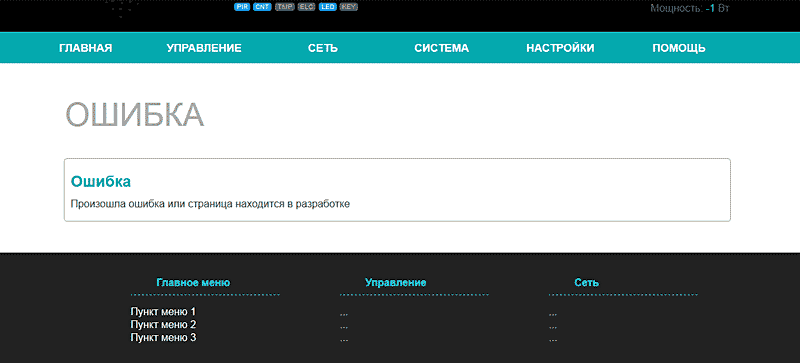Click the footer link Пункт меню 3

(x=163, y=337)
